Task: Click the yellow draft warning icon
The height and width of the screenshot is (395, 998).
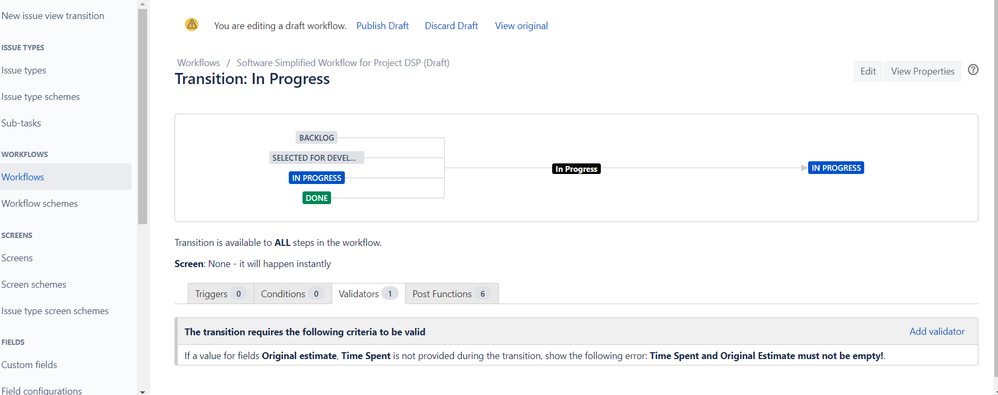Action: pyautogui.click(x=192, y=25)
